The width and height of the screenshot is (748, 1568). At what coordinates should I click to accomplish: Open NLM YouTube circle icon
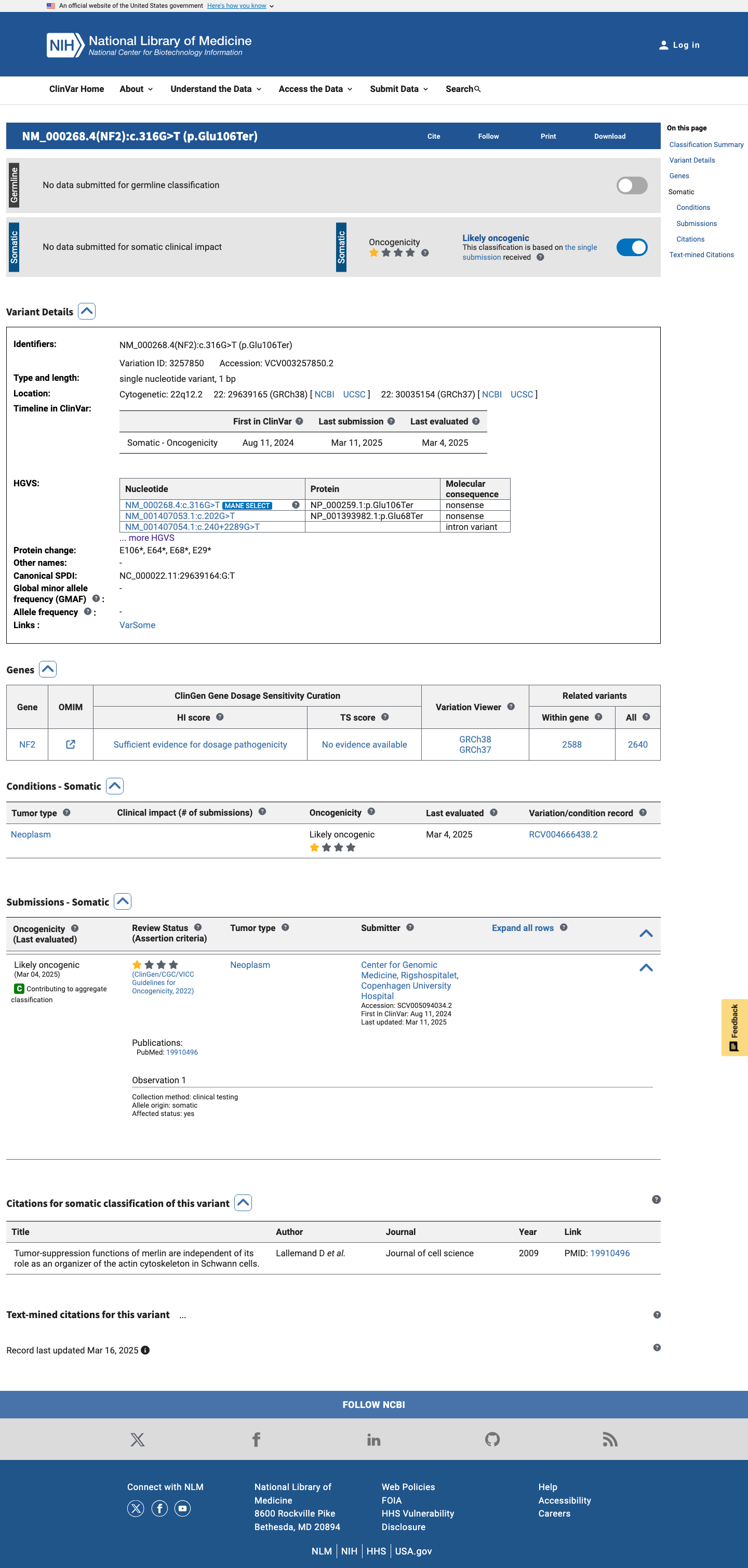coord(183,1508)
